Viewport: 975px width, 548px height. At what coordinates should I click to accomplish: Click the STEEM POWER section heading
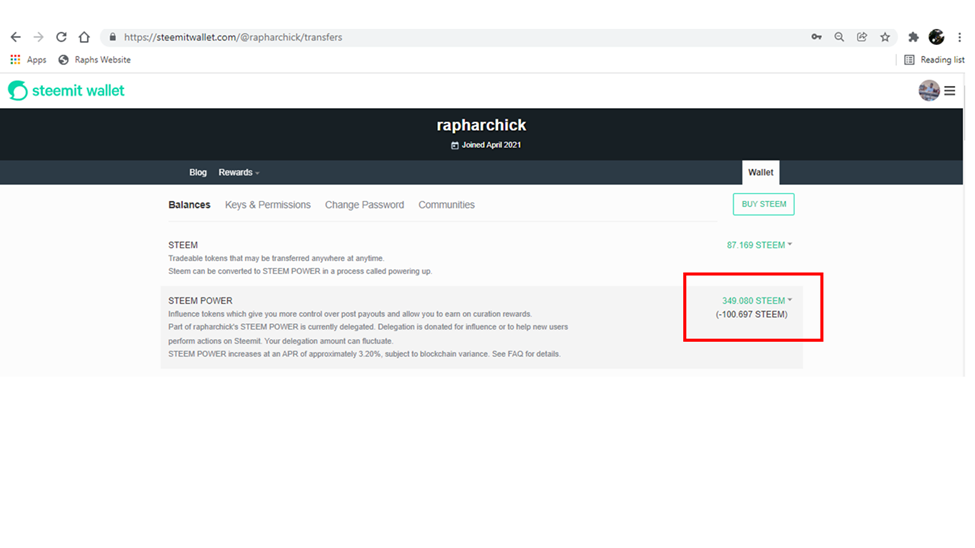(200, 300)
